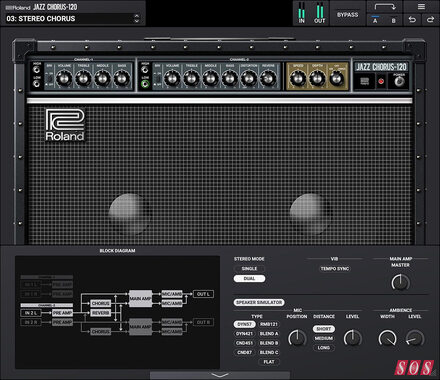Click the redo arrow icon
The height and width of the screenshot is (380, 440).
tap(430, 20)
